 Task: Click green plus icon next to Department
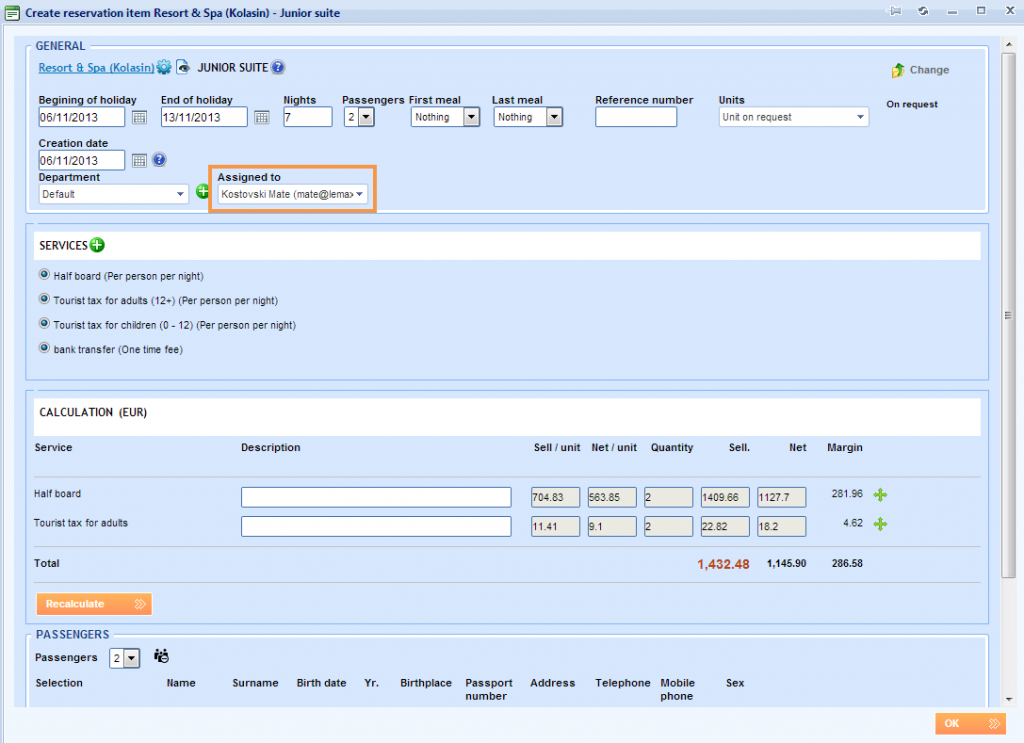[x=203, y=192]
